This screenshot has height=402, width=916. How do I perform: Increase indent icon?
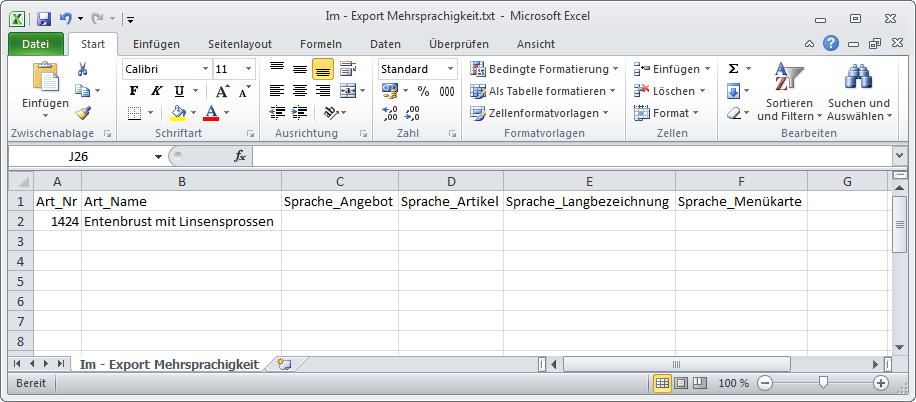tap(300, 113)
